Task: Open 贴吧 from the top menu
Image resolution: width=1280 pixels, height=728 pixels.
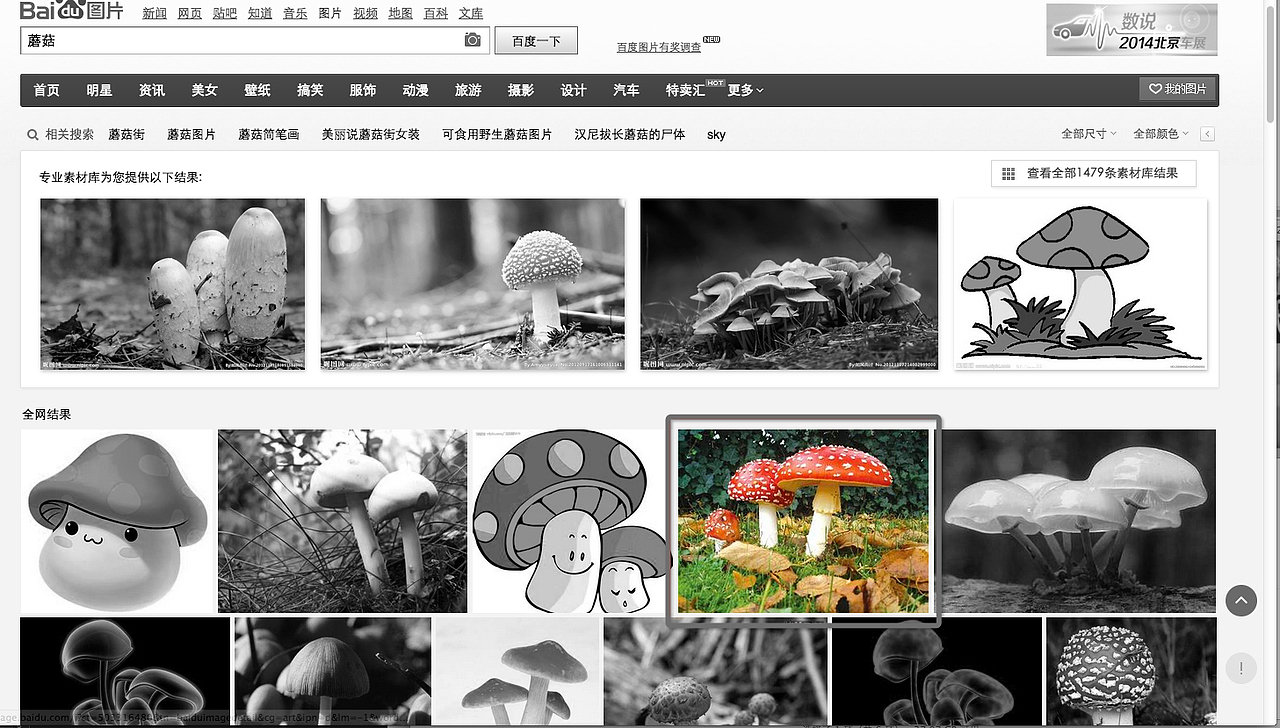Action: click(x=224, y=13)
